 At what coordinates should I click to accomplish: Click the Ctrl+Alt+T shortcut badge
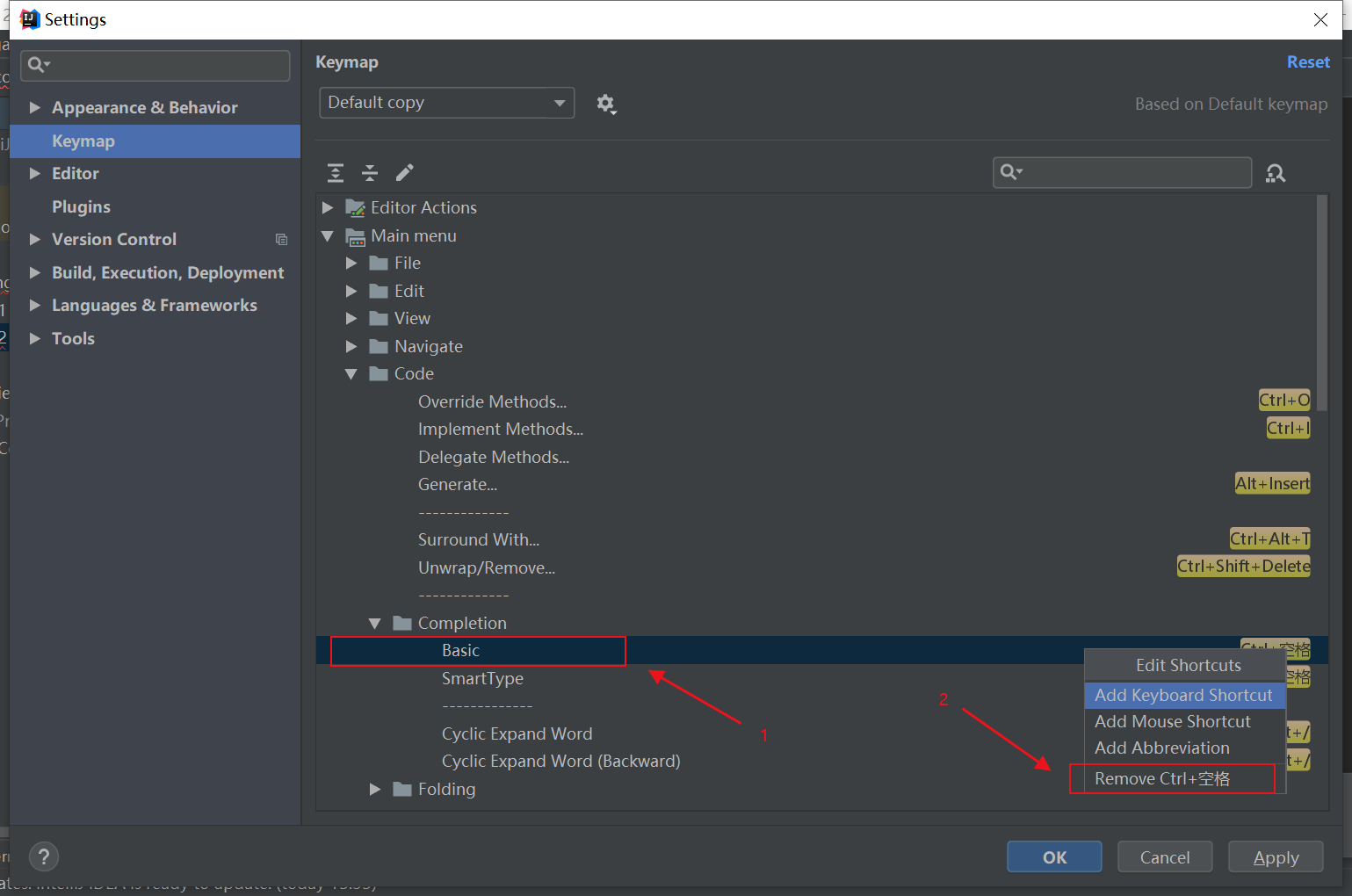(1269, 538)
